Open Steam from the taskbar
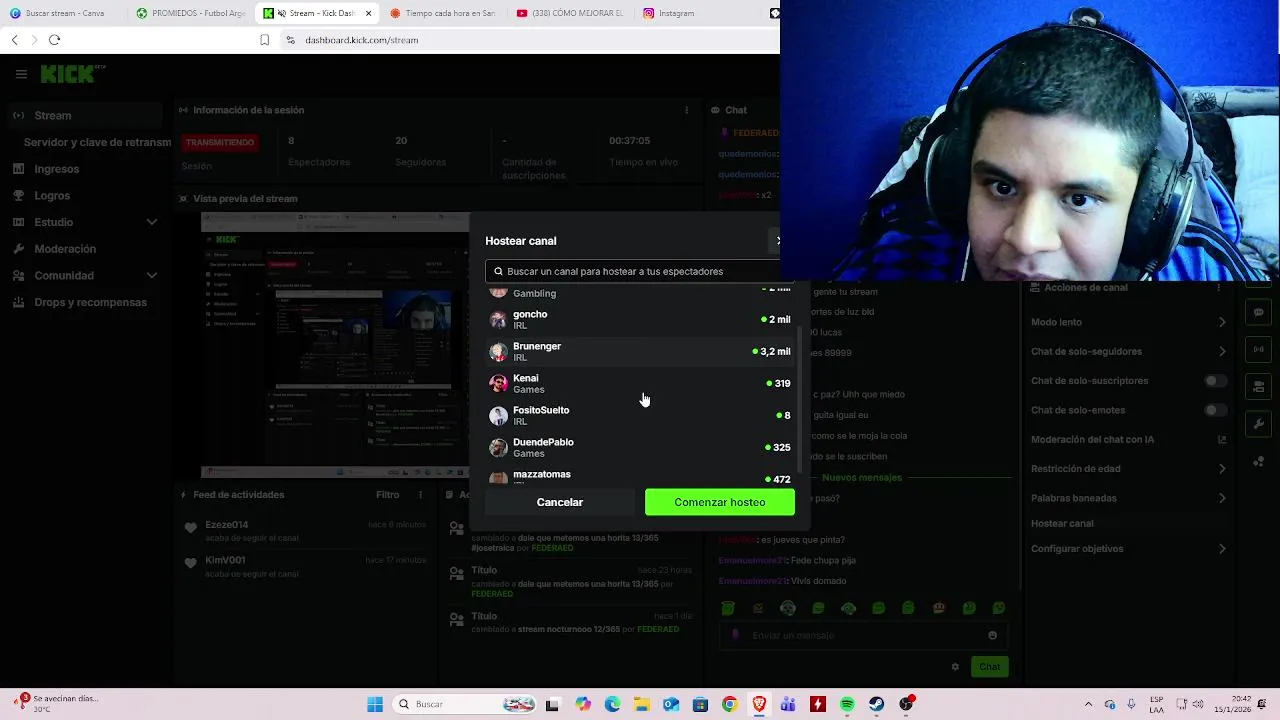The height and width of the screenshot is (720, 1280). pos(877,704)
